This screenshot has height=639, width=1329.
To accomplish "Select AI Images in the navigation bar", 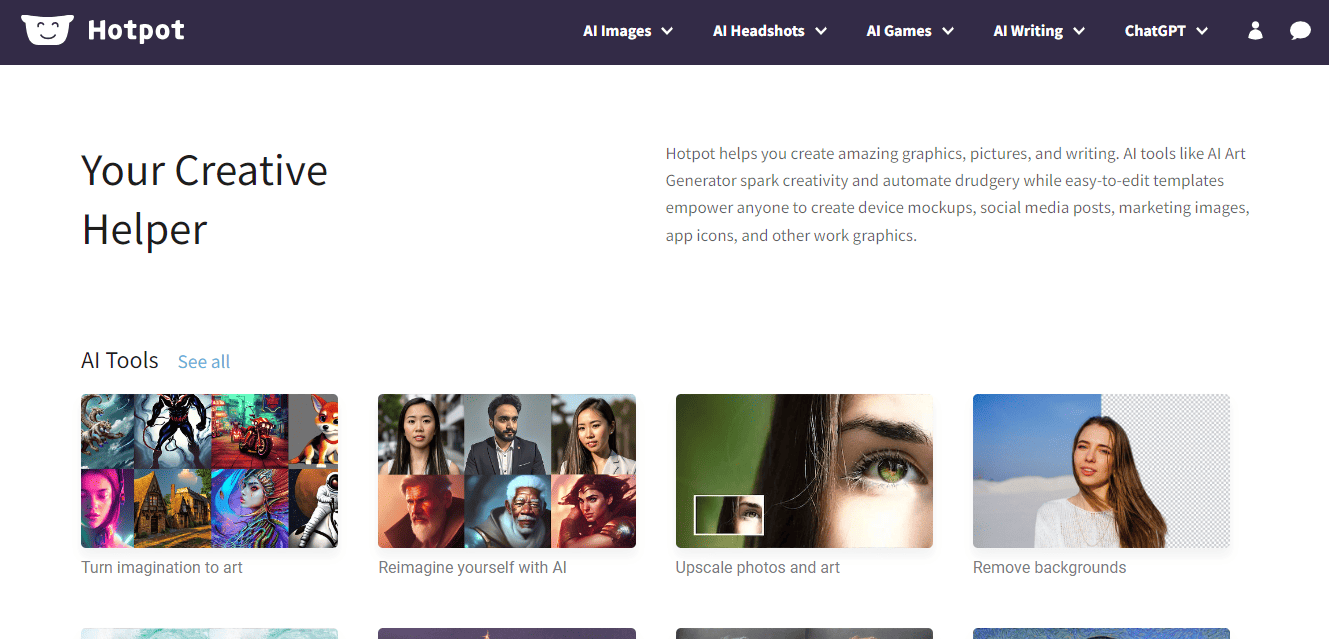I will coord(616,31).
